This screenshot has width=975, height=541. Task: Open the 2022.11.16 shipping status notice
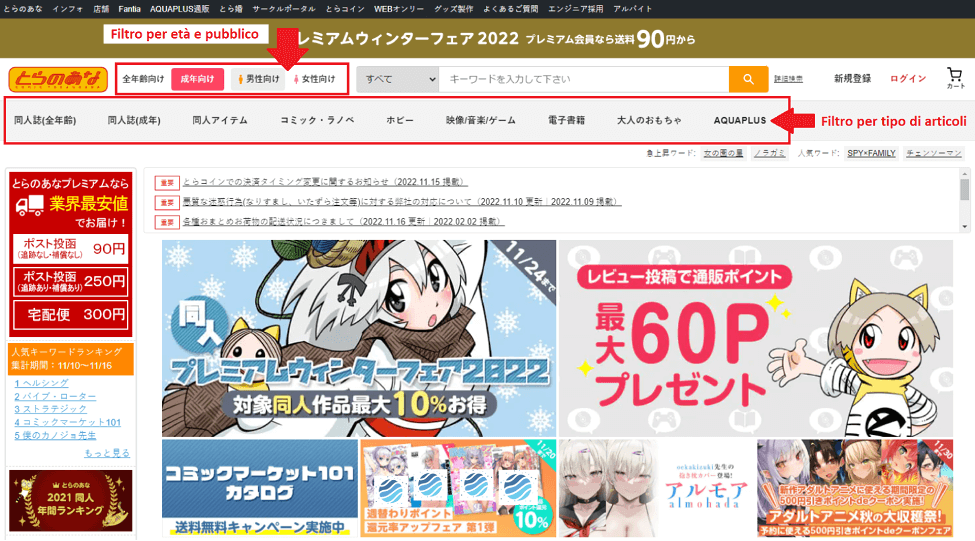[x=343, y=221]
